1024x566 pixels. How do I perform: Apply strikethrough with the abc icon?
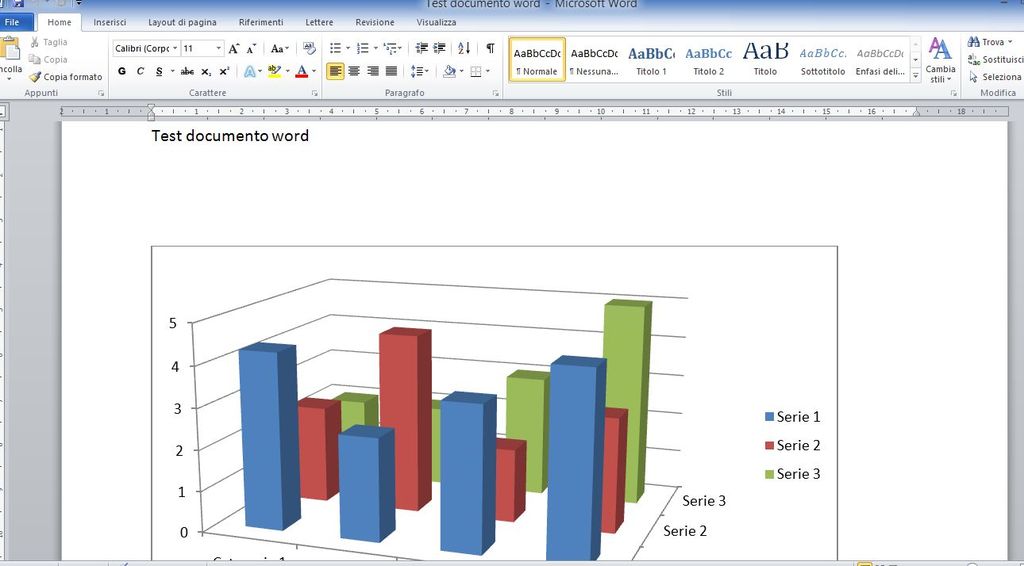click(187, 71)
